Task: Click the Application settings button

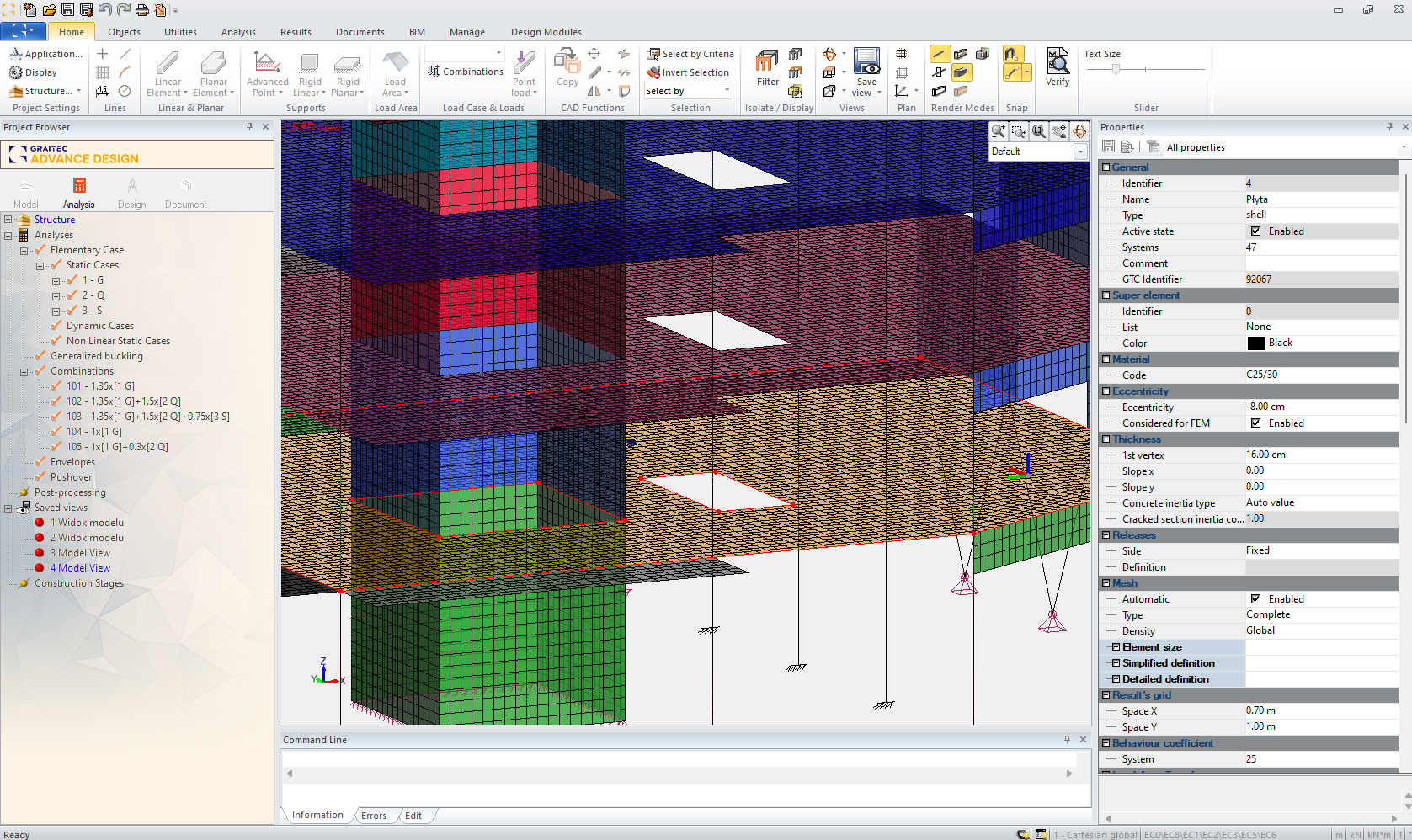Action: [46, 54]
